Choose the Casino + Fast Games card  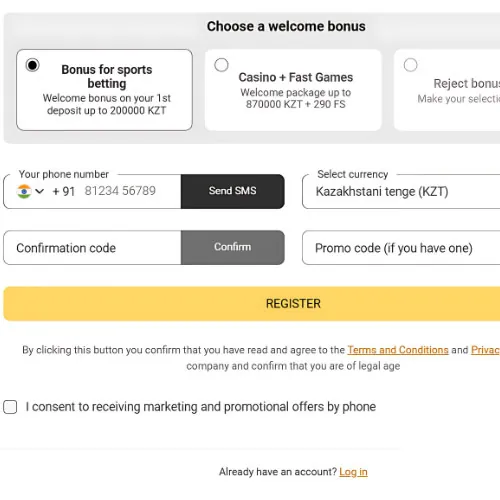pyautogui.click(x=293, y=90)
